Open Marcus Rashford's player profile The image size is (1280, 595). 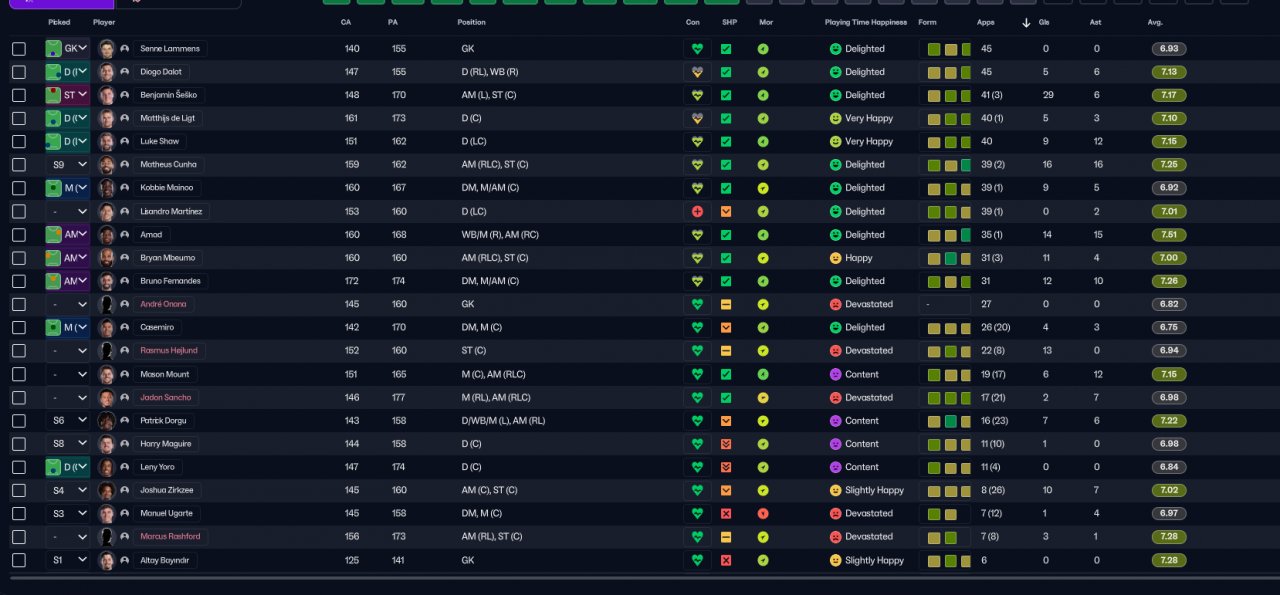pyautogui.click(x=171, y=537)
